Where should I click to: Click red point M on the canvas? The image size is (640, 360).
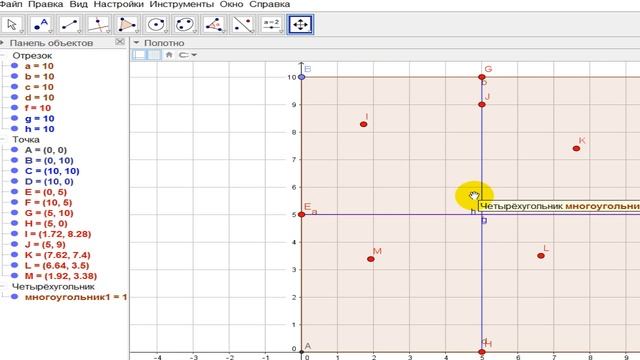coord(371,259)
